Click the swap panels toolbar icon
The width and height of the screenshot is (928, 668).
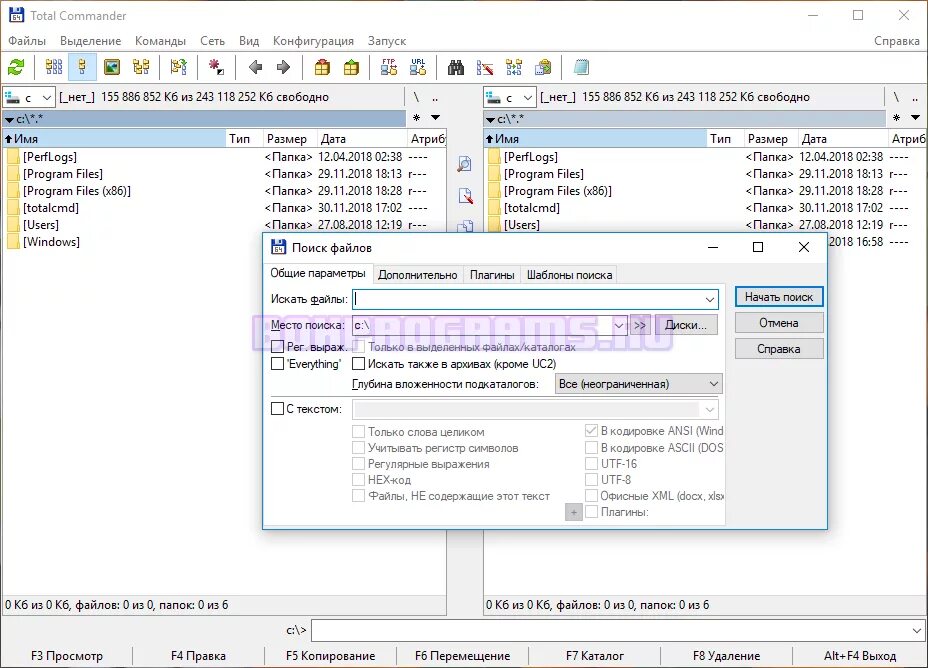(x=178, y=67)
